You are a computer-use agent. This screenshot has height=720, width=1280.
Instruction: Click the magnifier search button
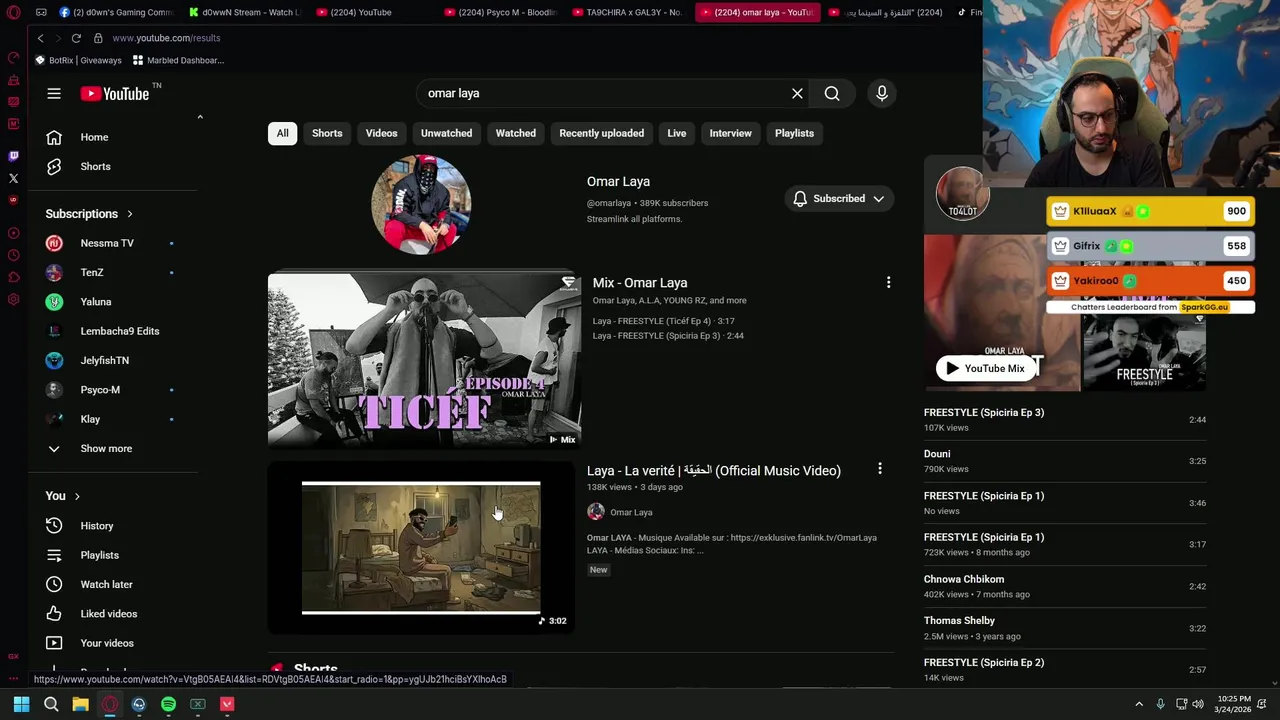tap(832, 93)
